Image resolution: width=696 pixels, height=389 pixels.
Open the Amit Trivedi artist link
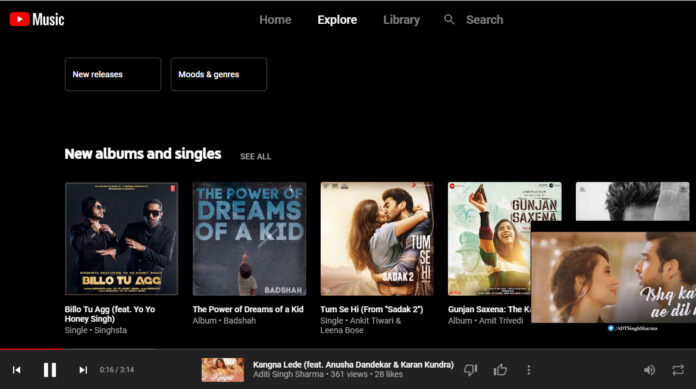501,320
